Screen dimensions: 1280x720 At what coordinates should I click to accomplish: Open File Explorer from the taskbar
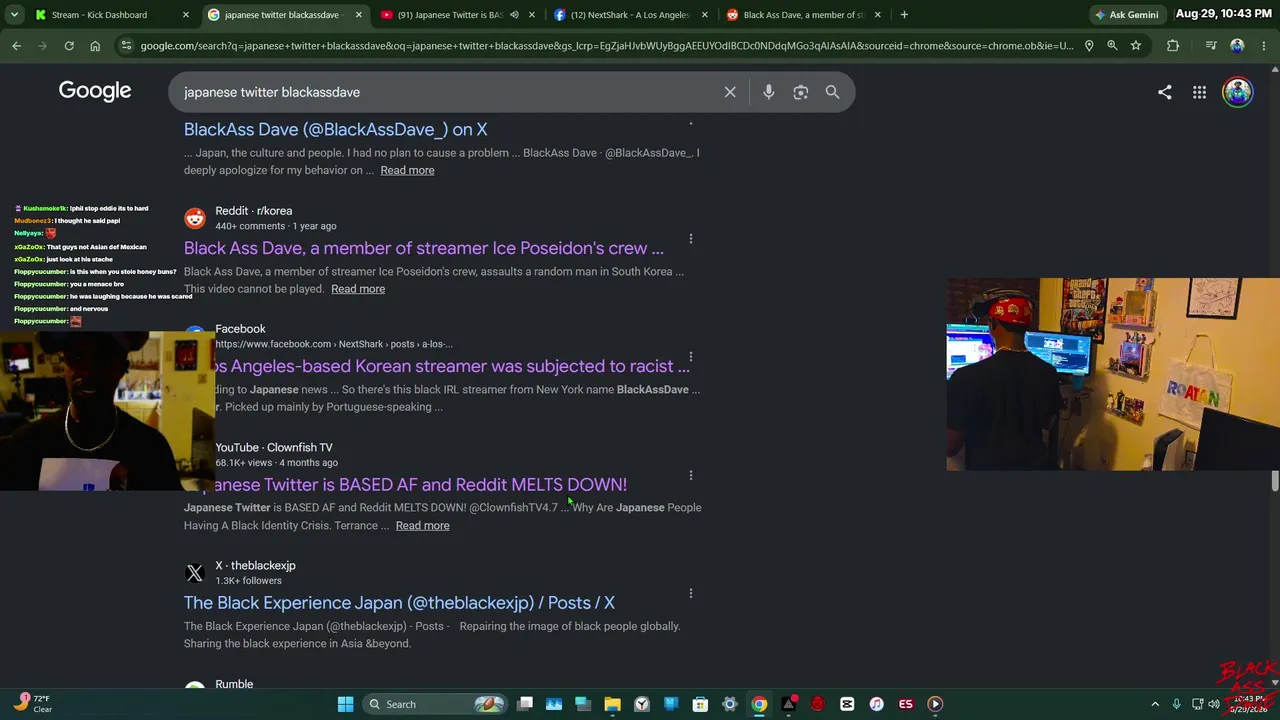pos(612,704)
